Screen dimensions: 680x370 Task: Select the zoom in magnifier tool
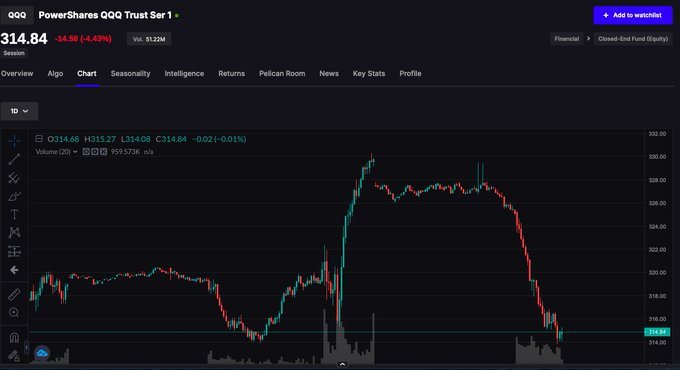pyautogui.click(x=14, y=313)
